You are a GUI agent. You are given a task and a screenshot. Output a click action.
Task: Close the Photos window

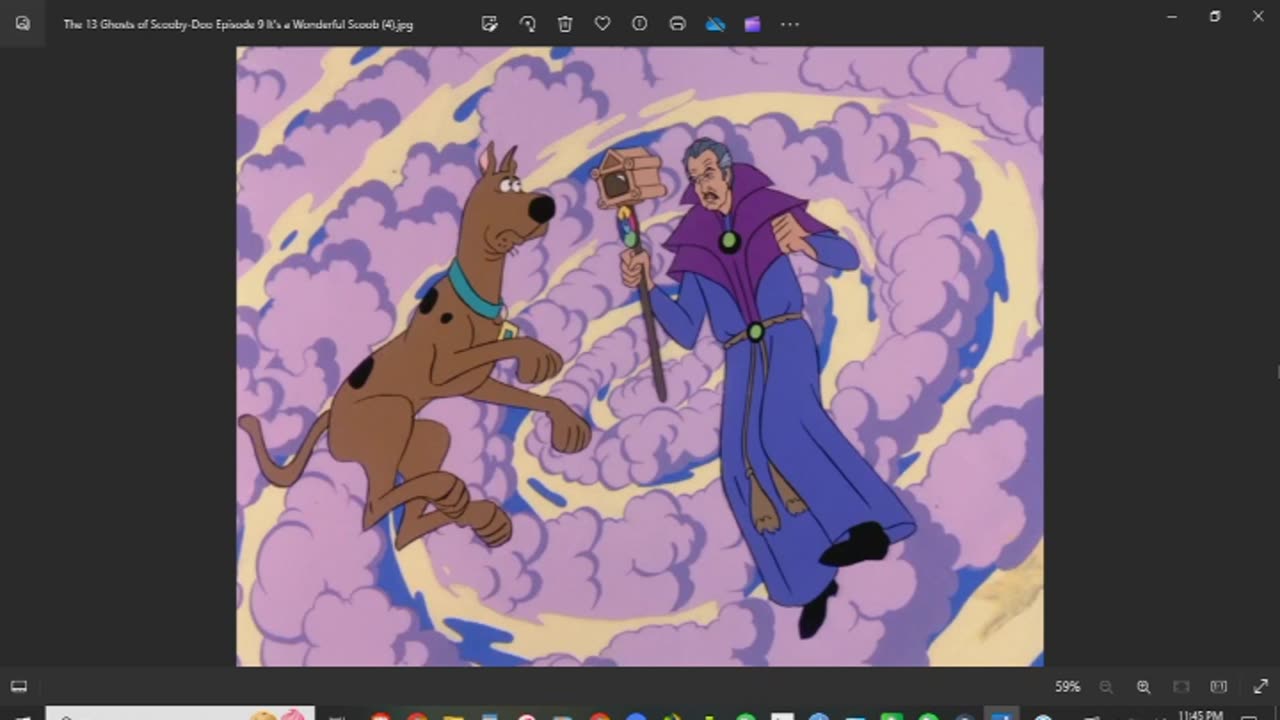[x=1258, y=16]
